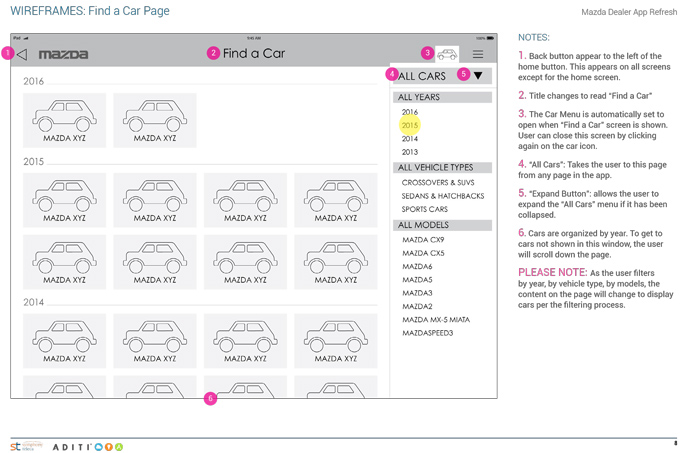685x453 pixels.
Task: Pick Mazda CX5 model
Action: (x=423, y=253)
